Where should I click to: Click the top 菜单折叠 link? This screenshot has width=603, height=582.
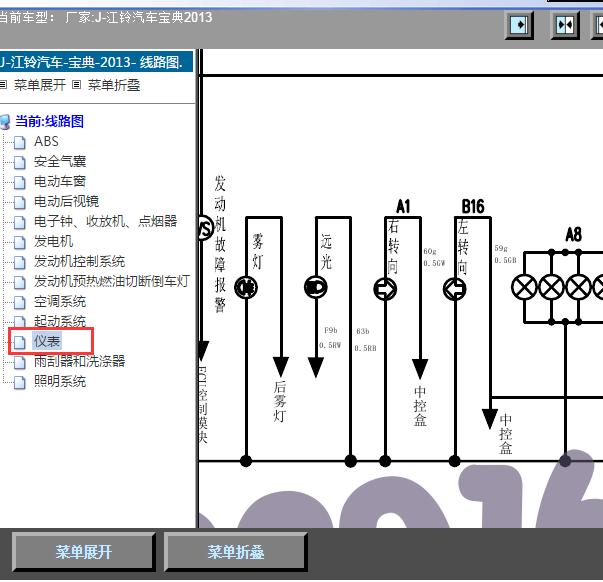[114, 85]
